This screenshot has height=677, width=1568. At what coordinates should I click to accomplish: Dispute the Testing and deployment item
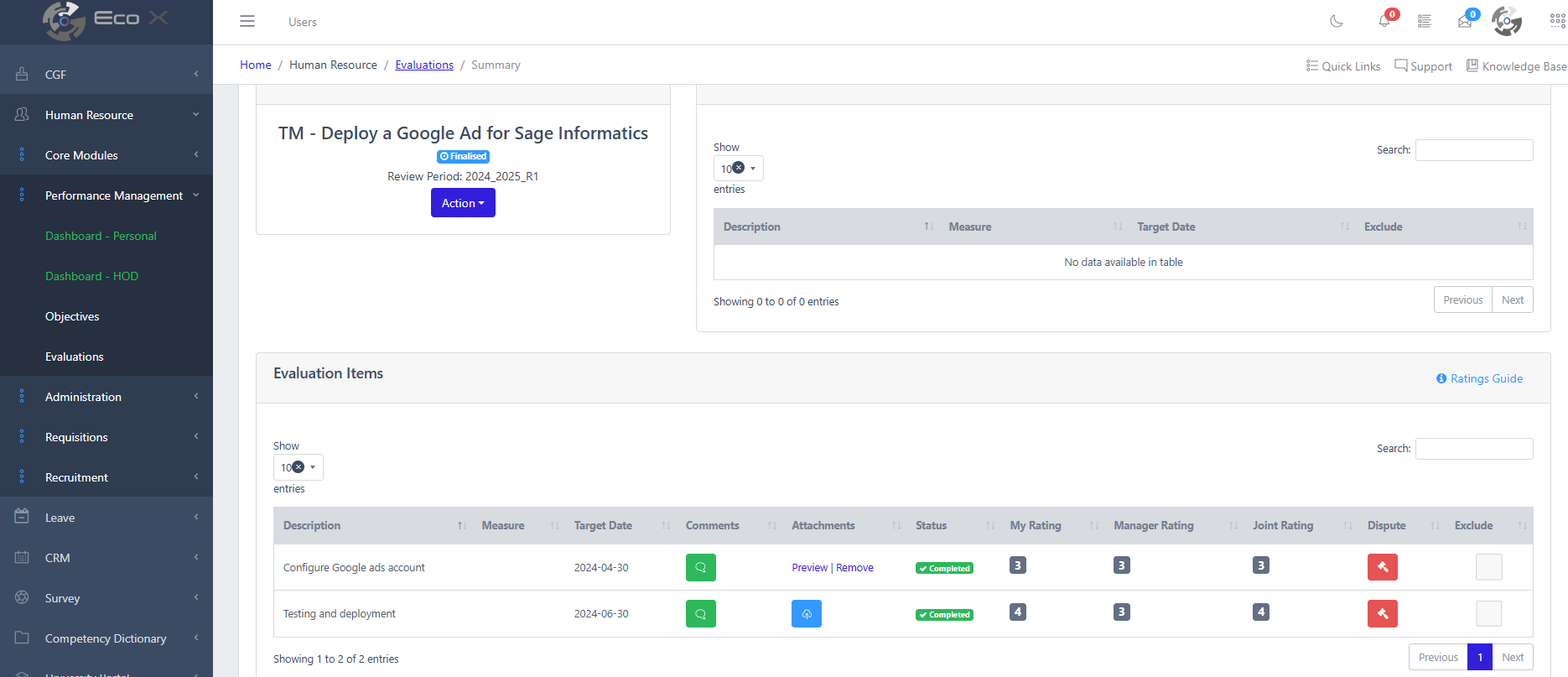[x=1383, y=613]
